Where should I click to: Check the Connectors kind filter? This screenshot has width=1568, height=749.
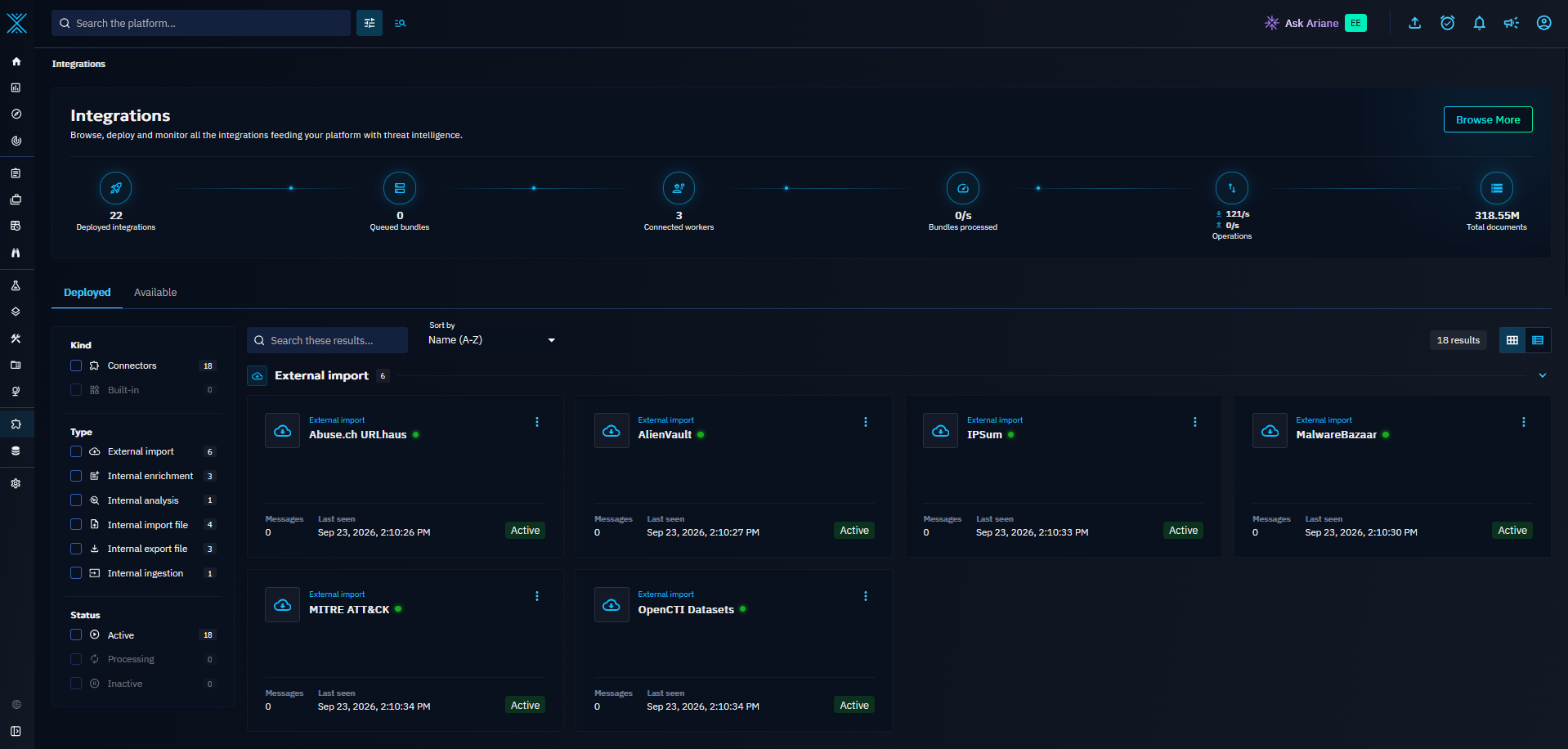point(76,366)
